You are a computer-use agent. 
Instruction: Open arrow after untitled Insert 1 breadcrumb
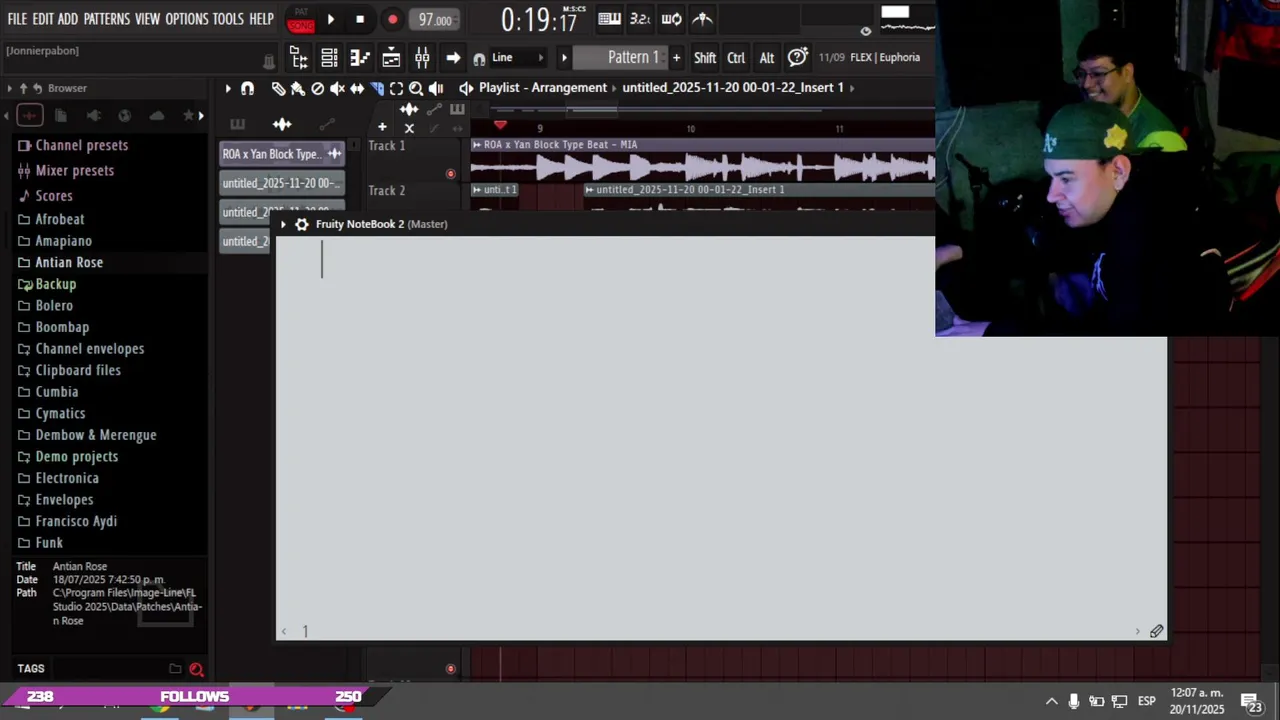pyautogui.click(x=851, y=87)
